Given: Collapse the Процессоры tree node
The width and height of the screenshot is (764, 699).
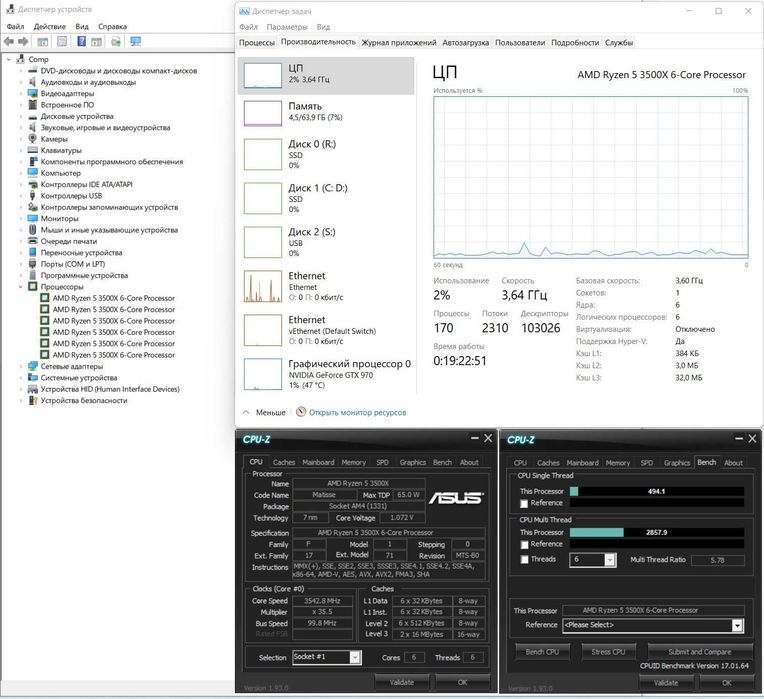Looking at the screenshot, I should 20,287.
